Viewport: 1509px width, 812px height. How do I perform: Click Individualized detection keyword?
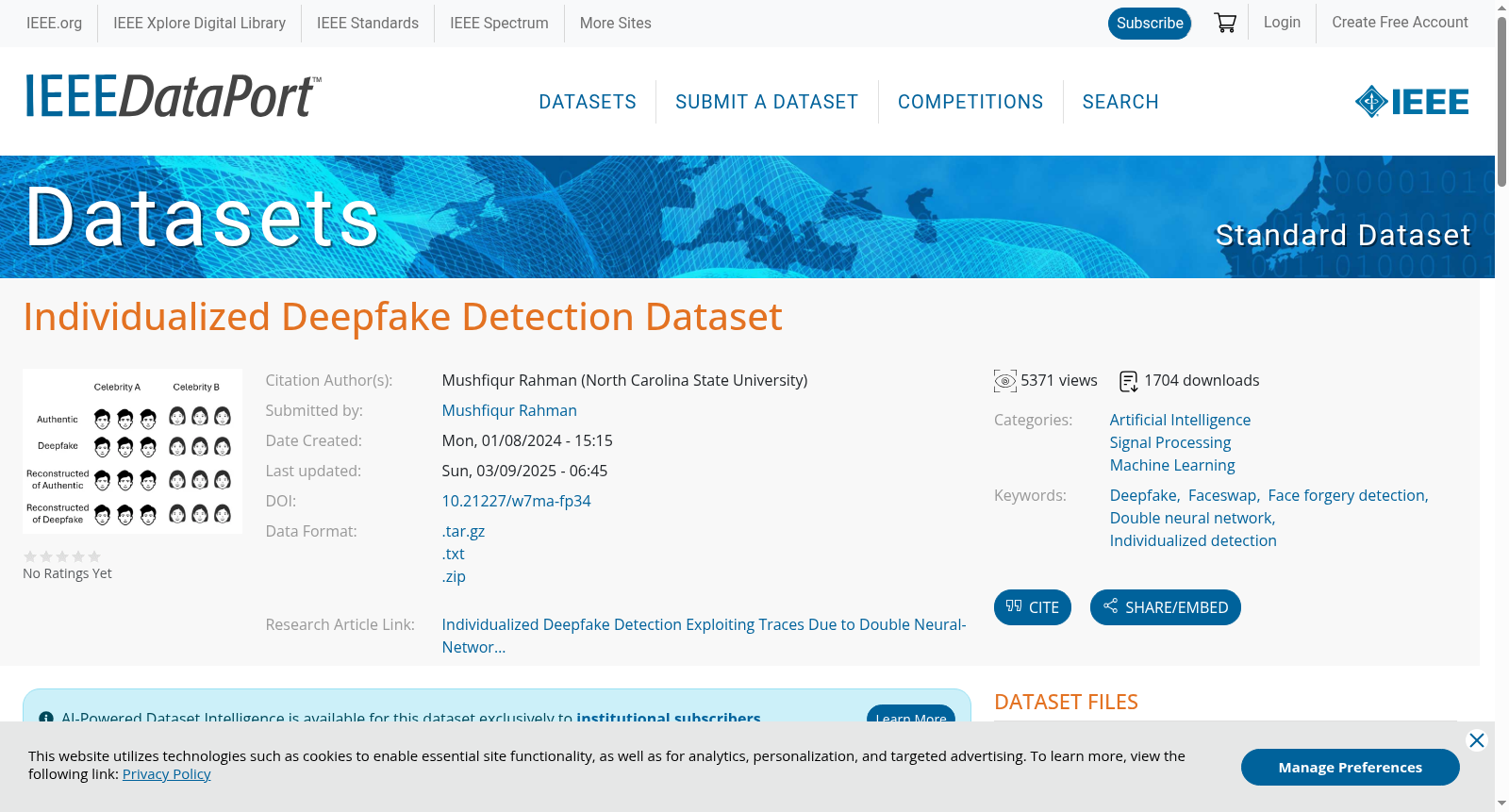click(1193, 541)
